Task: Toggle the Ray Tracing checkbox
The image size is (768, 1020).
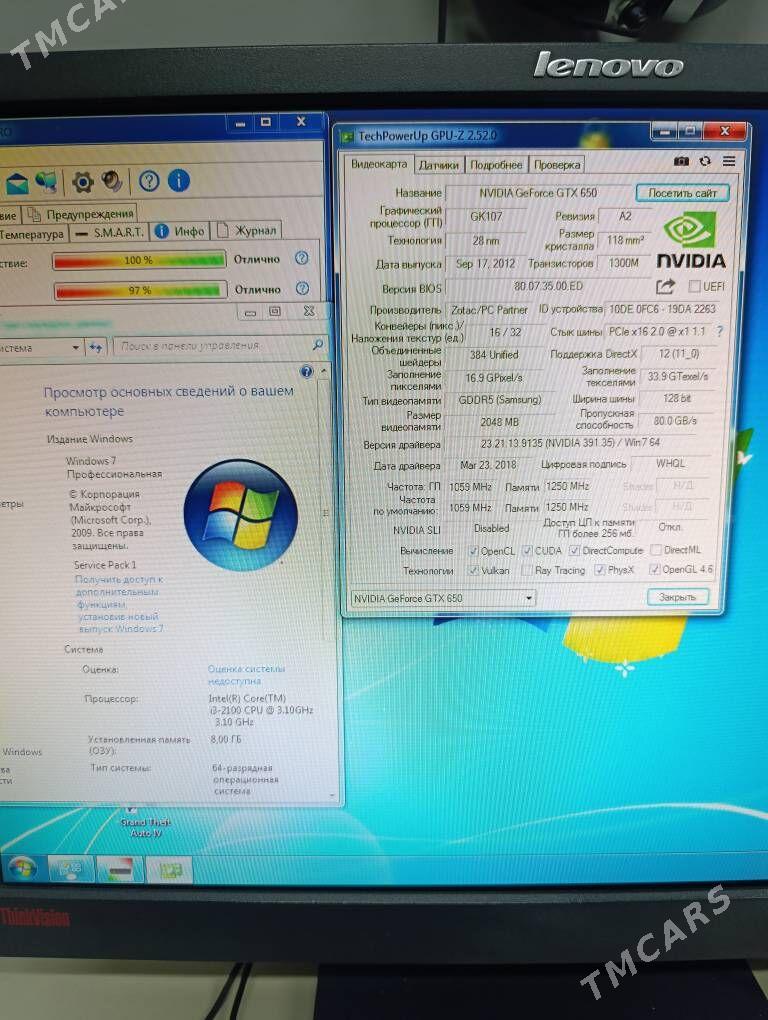Action: coord(526,570)
